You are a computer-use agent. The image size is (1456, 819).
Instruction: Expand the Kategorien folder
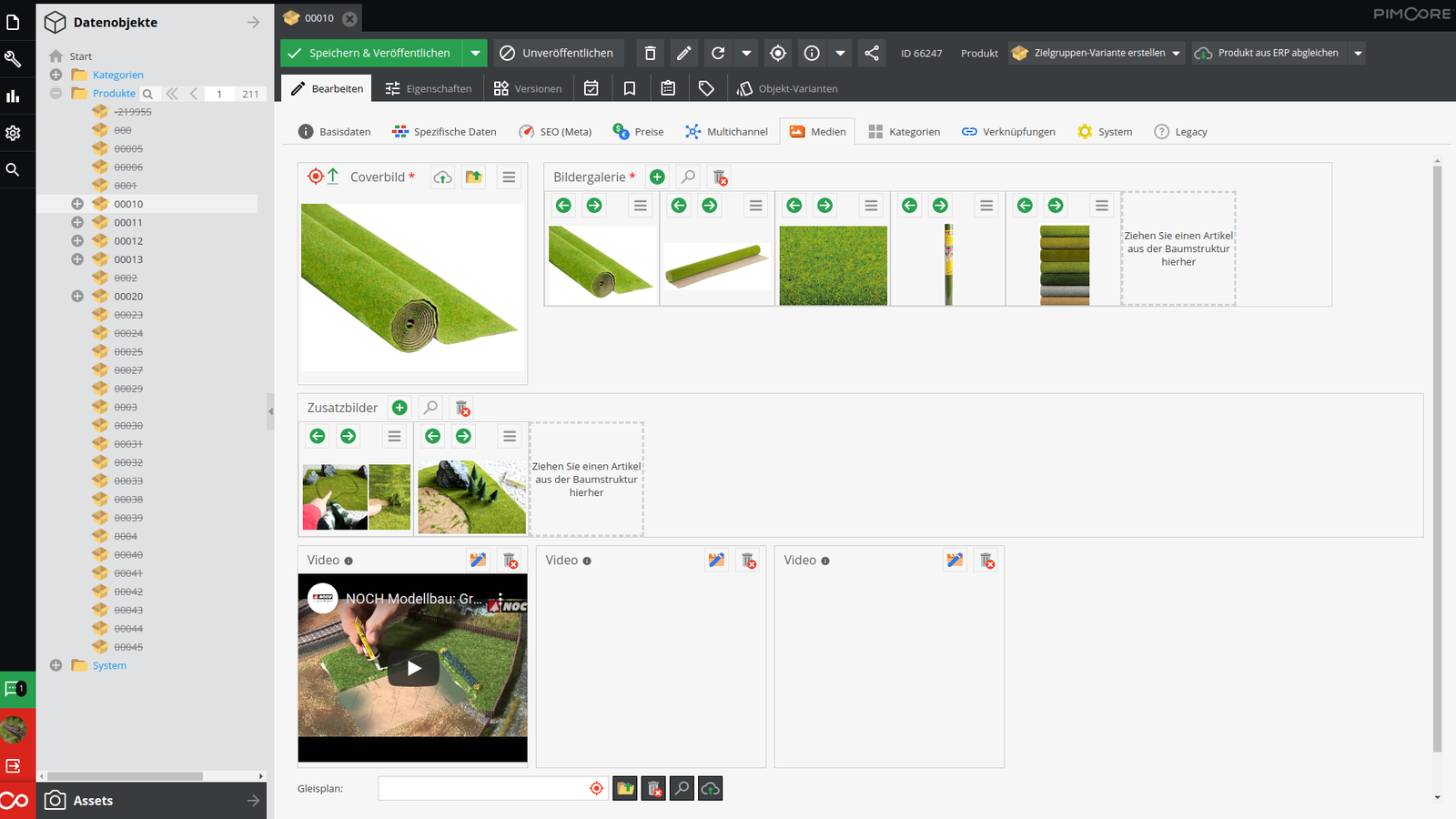click(x=56, y=75)
